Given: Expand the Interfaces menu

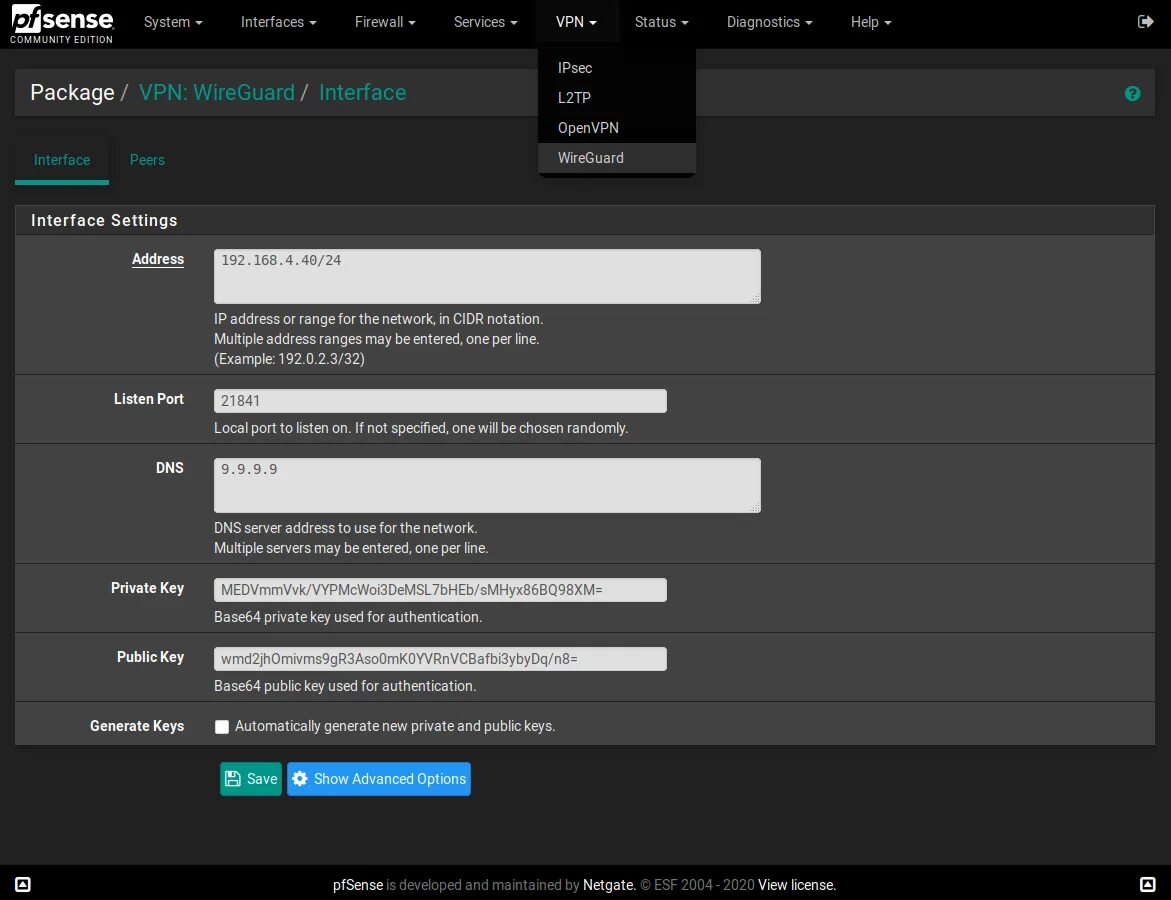Looking at the screenshot, I should tap(279, 22).
